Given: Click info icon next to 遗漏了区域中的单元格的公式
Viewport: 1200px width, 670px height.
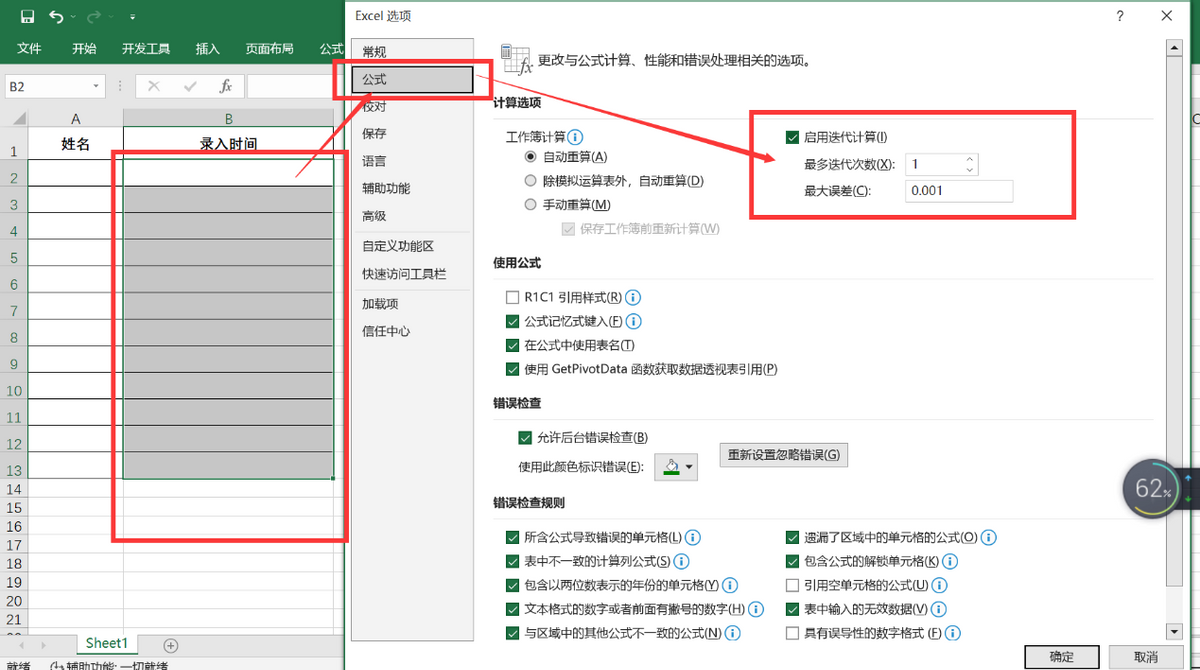Looking at the screenshot, I should click(x=989, y=537).
